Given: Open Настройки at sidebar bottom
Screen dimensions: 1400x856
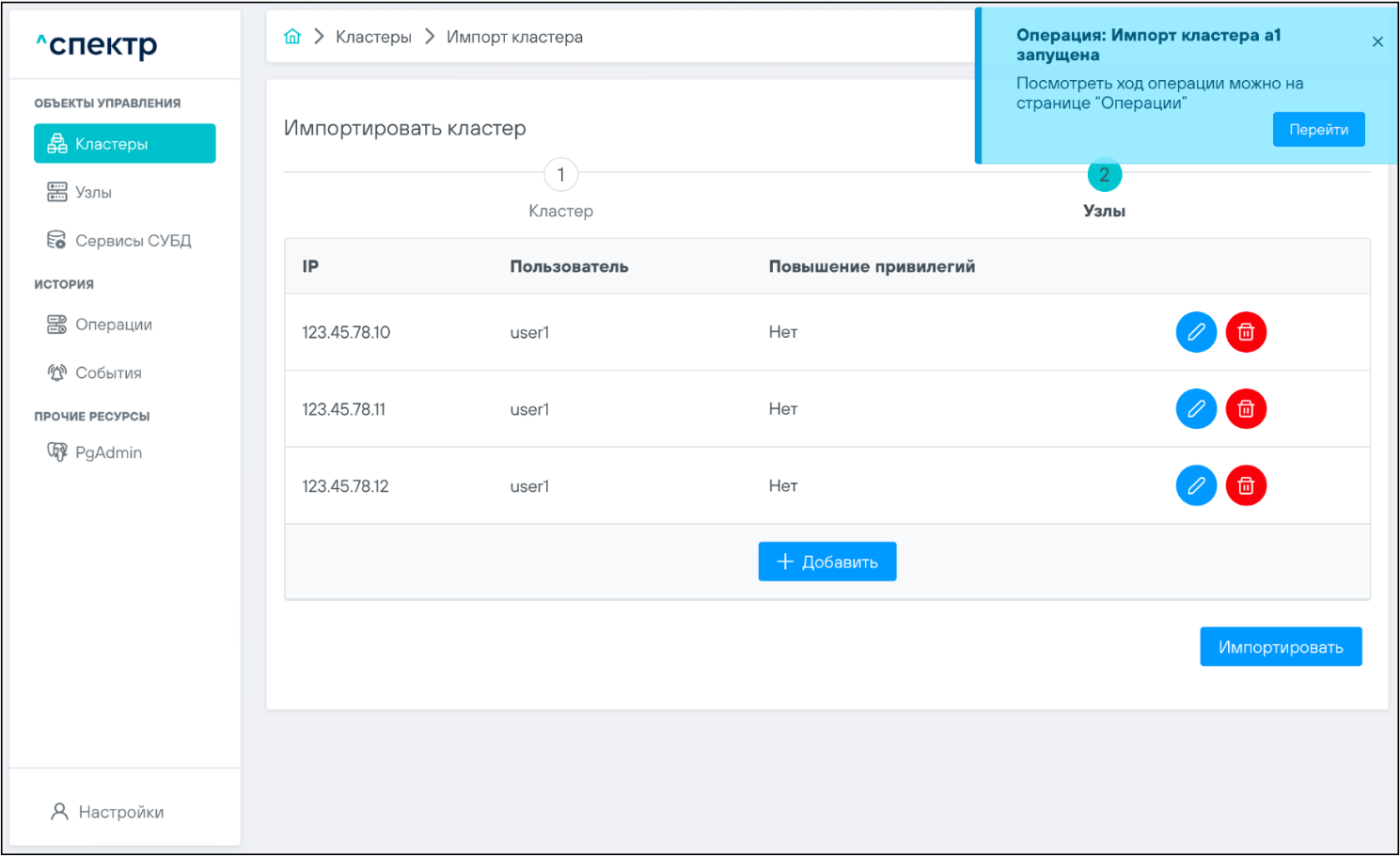Looking at the screenshot, I should [120, 812].
